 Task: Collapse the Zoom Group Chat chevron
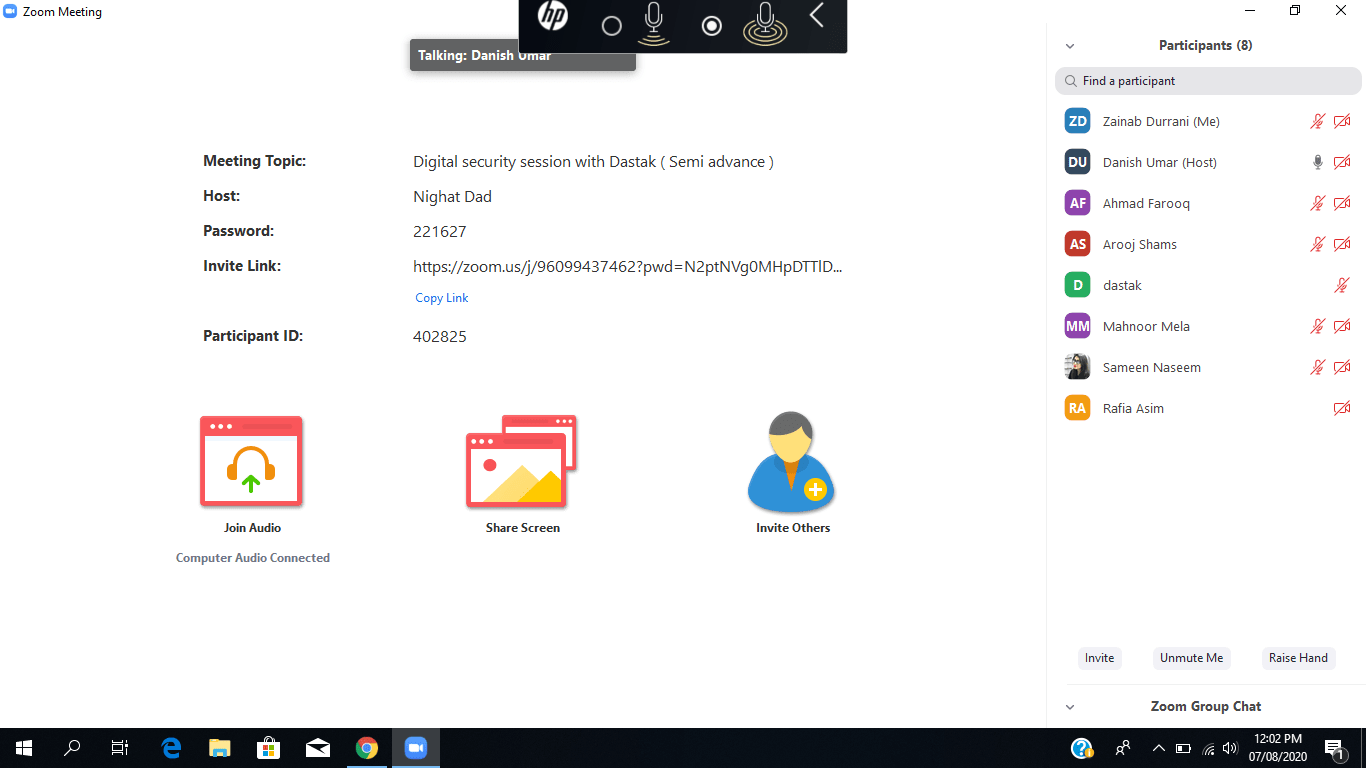[1070, 707]
